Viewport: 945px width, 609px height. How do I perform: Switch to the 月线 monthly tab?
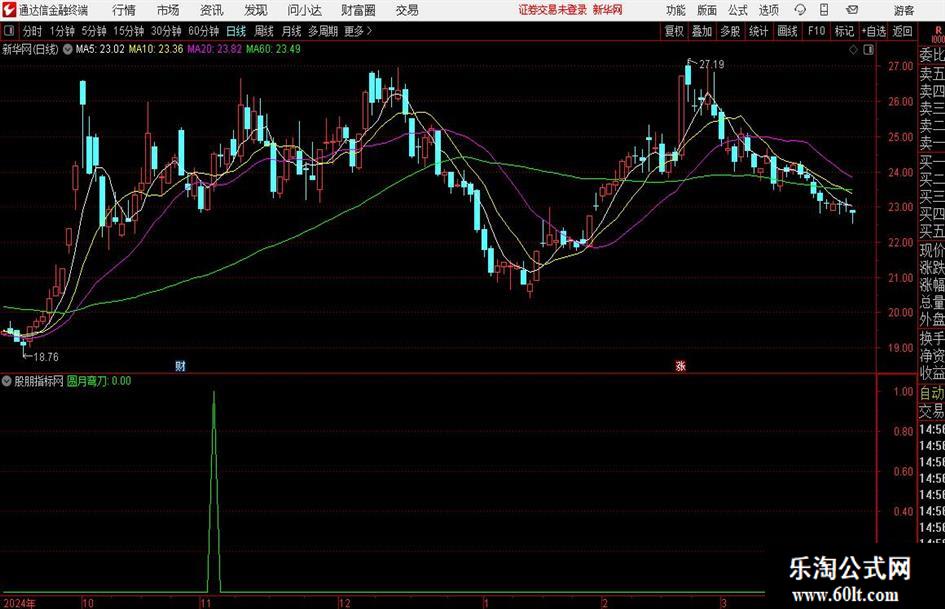pos(291,31)
